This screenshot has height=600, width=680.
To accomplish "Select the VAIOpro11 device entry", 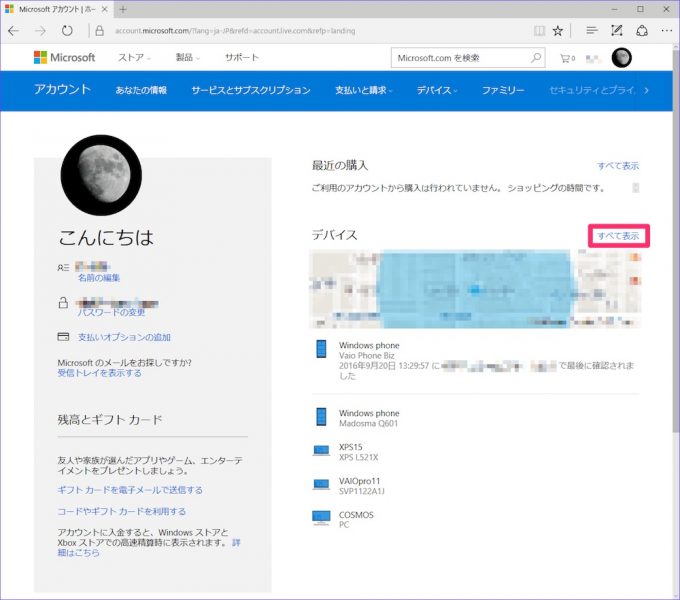I will click(x=362, y=486).
